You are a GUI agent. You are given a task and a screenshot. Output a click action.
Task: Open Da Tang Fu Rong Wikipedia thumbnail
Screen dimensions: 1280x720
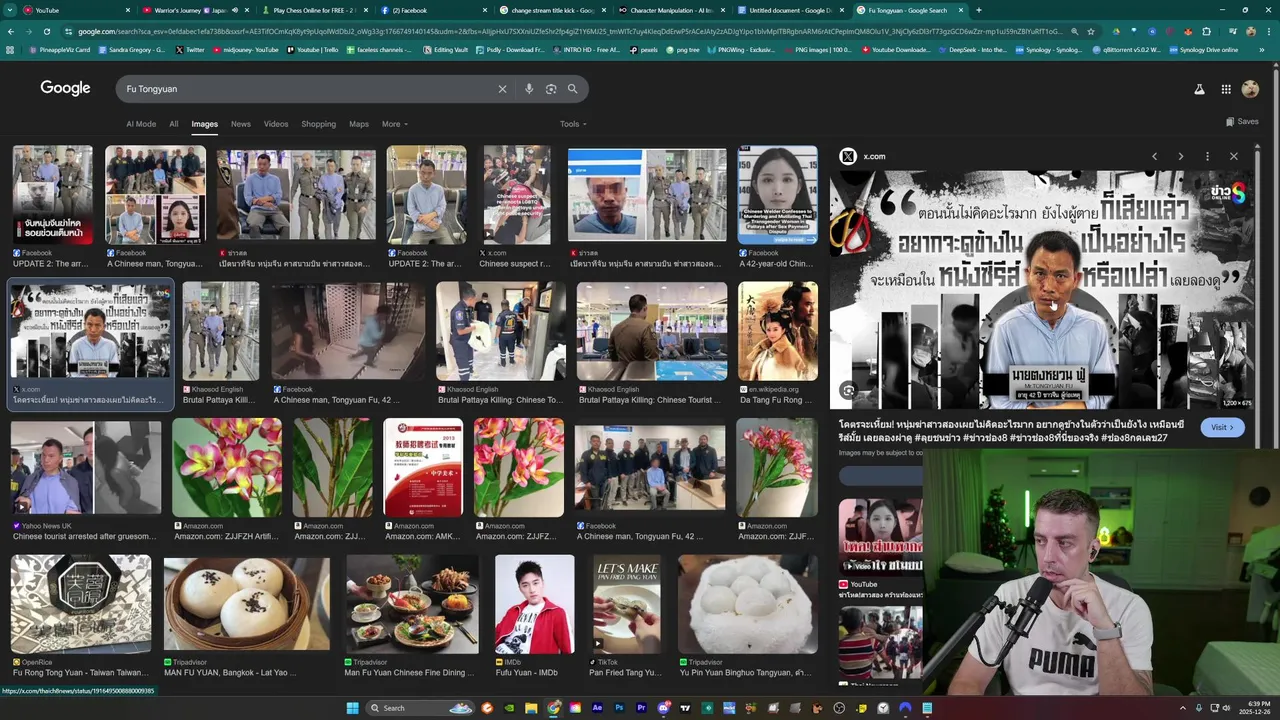777,331
